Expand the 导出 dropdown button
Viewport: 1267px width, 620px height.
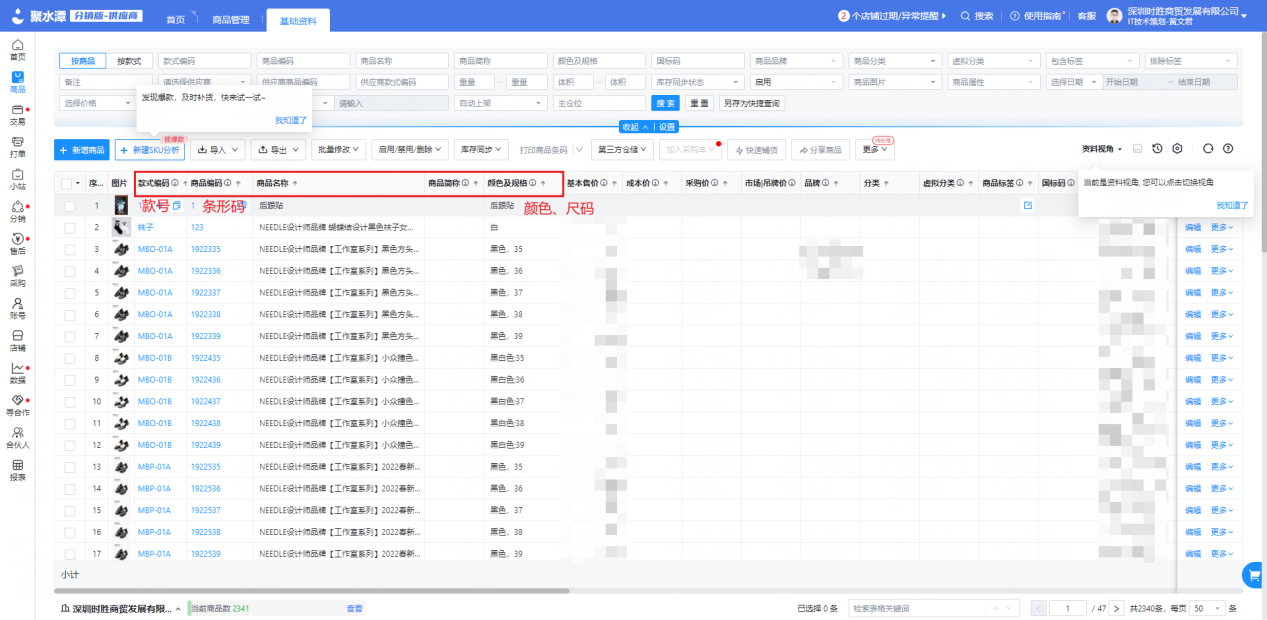point(278,149)
